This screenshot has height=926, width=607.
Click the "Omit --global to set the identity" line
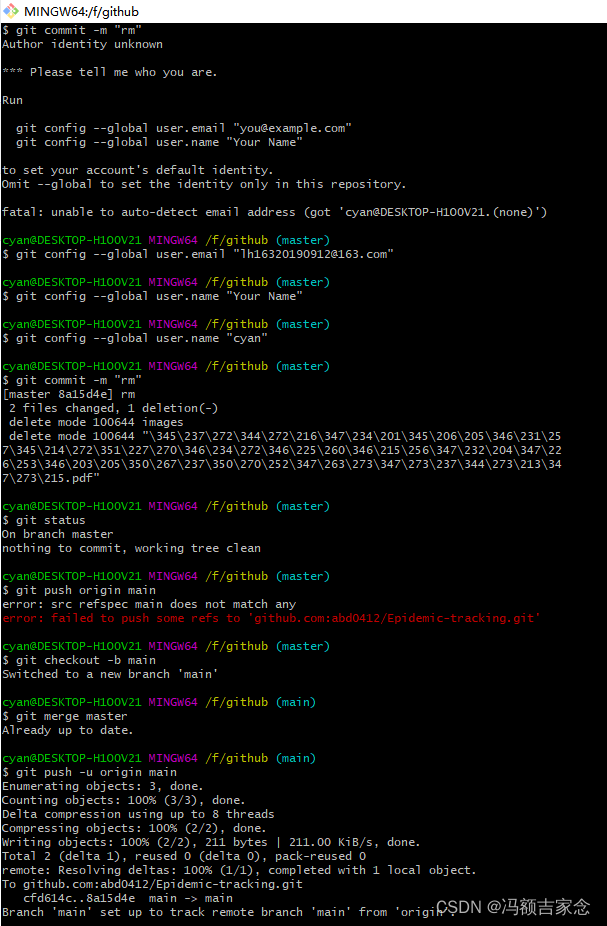204,184
